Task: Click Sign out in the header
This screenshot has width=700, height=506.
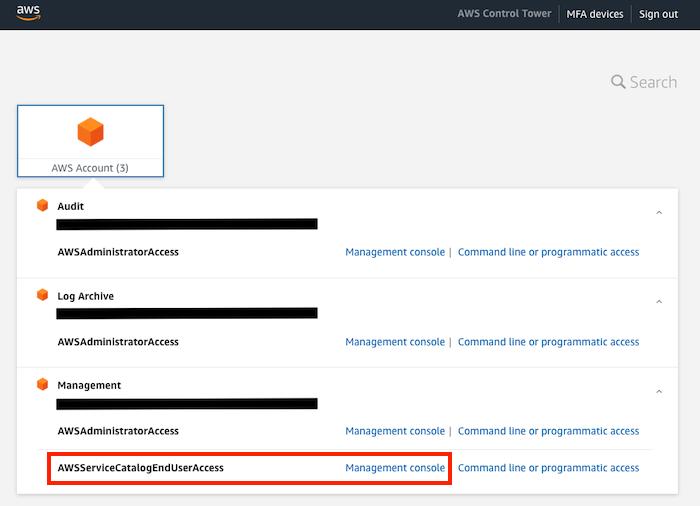Action: tap(658, 14)
